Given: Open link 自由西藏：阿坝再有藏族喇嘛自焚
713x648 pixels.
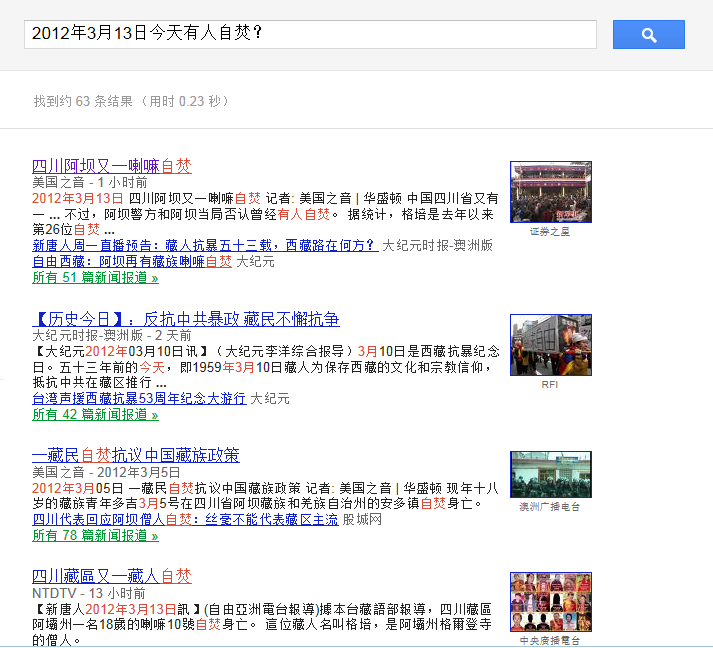Looking at the screenshot, I should (x=132, y=261).
